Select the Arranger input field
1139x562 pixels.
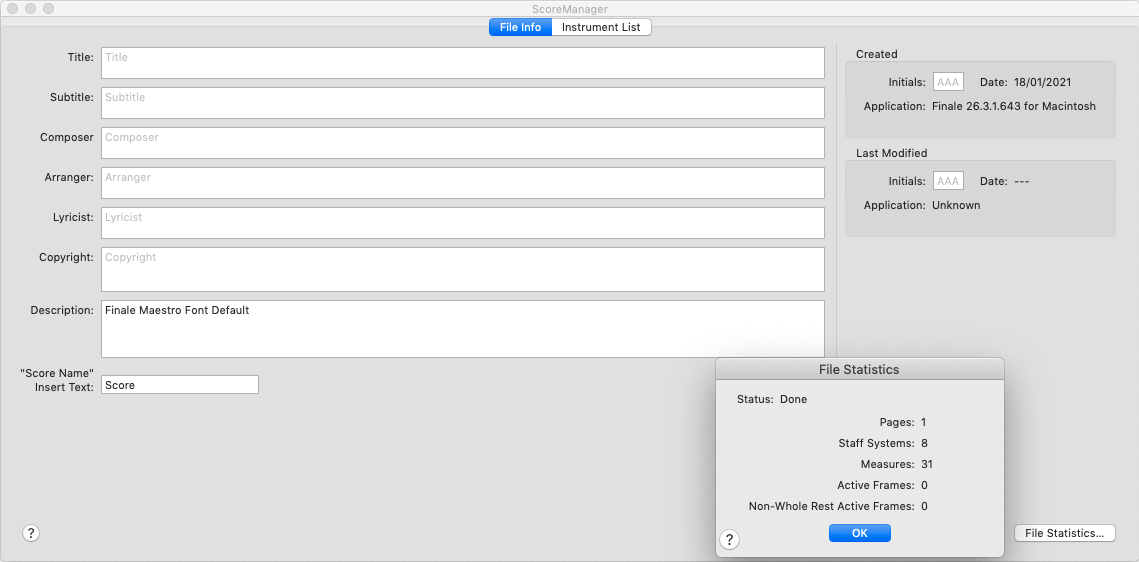tap(462, 182)
